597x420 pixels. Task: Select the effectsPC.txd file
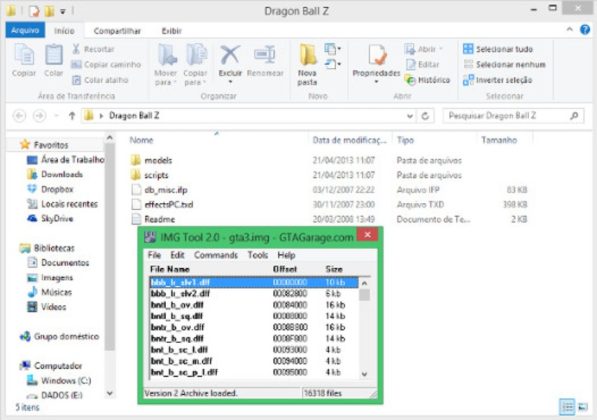162,204
